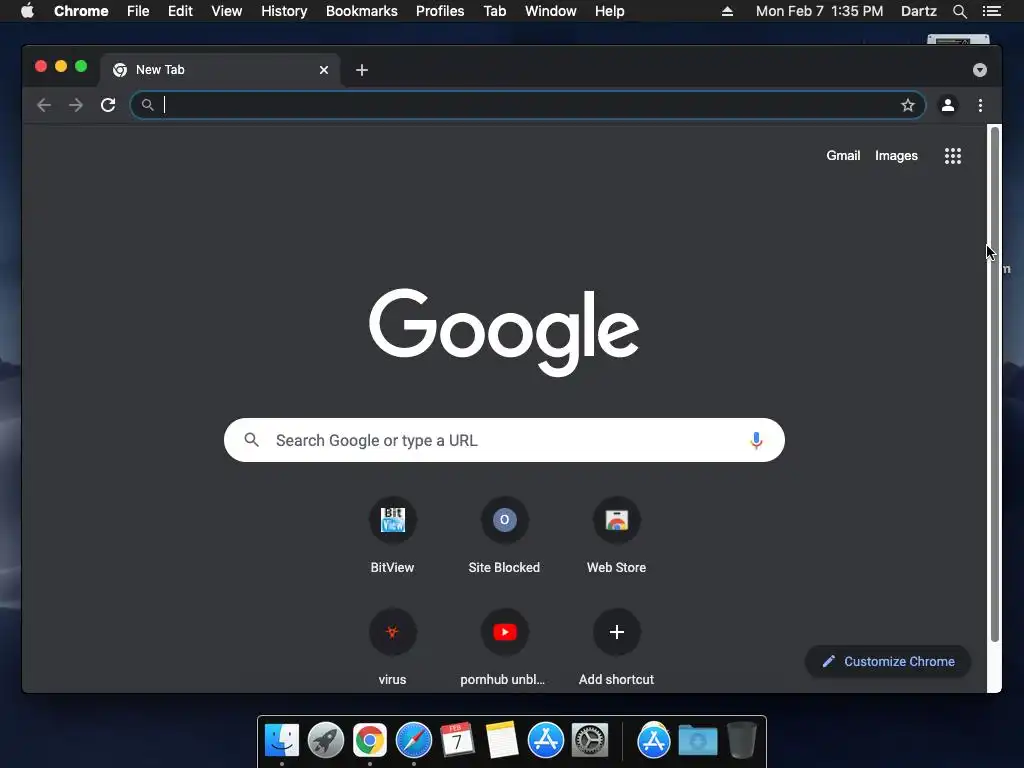Open the Downloads folder in the Dock
This screenshot has height=768, width=1024.
pos(697,741)
